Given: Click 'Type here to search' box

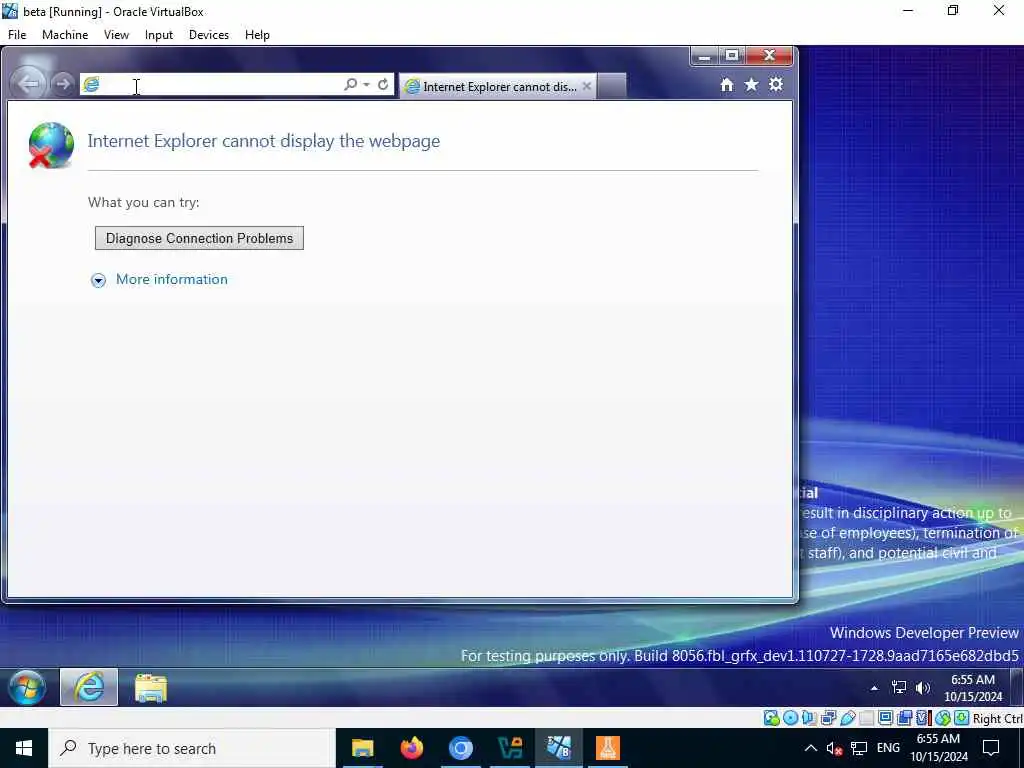Looking at the screenshot, I should click(x=192, y=748).
